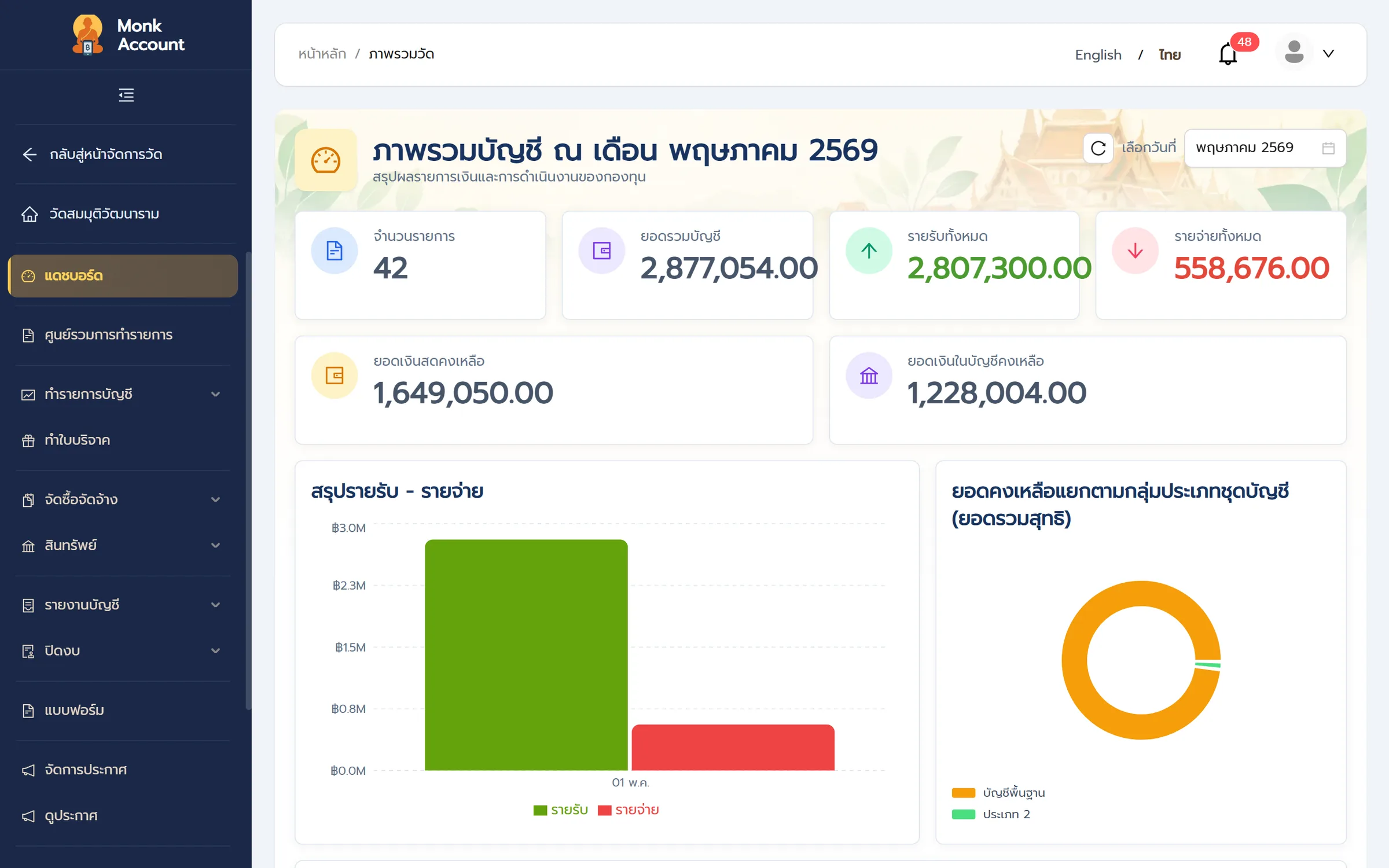Click the red รายจ่าย bar in chart
The width and height of the screenshot is (1389, 868).
(733, 748)
